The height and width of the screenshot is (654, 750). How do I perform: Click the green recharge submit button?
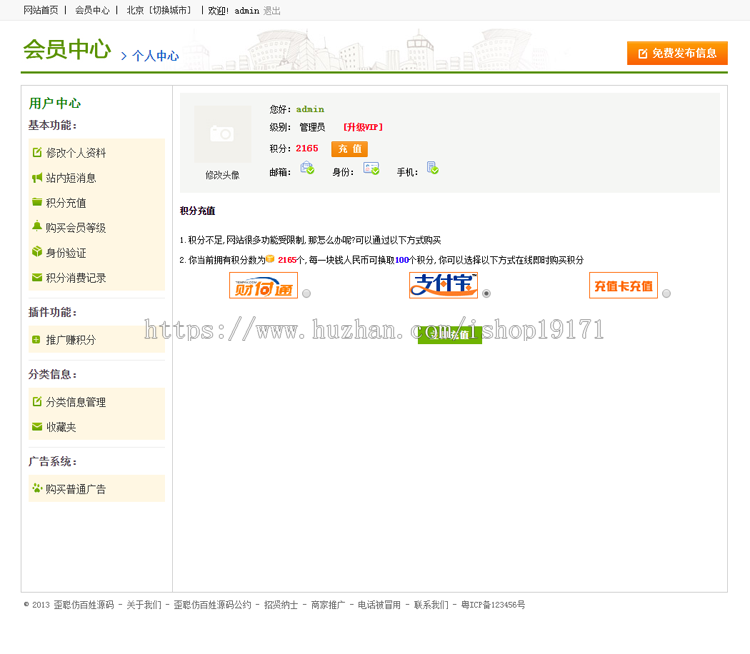click(450, 334)
